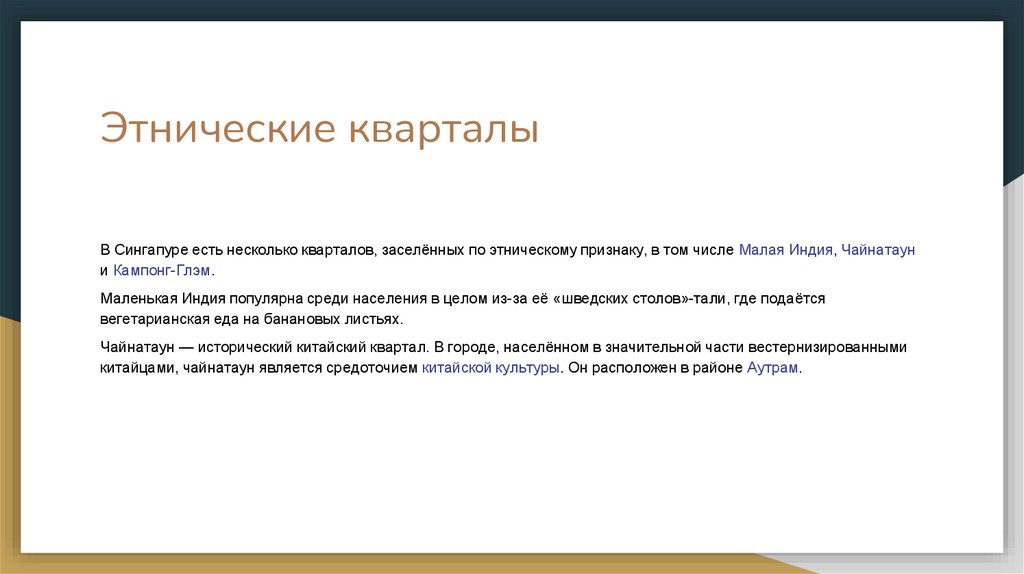Open the Малая Индия link
Screen dimensions: 1024x574
click(786, 250)
